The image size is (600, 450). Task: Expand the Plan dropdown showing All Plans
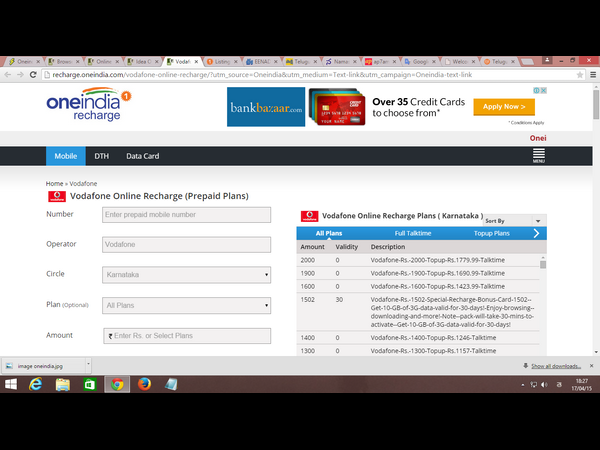[187, 305]
